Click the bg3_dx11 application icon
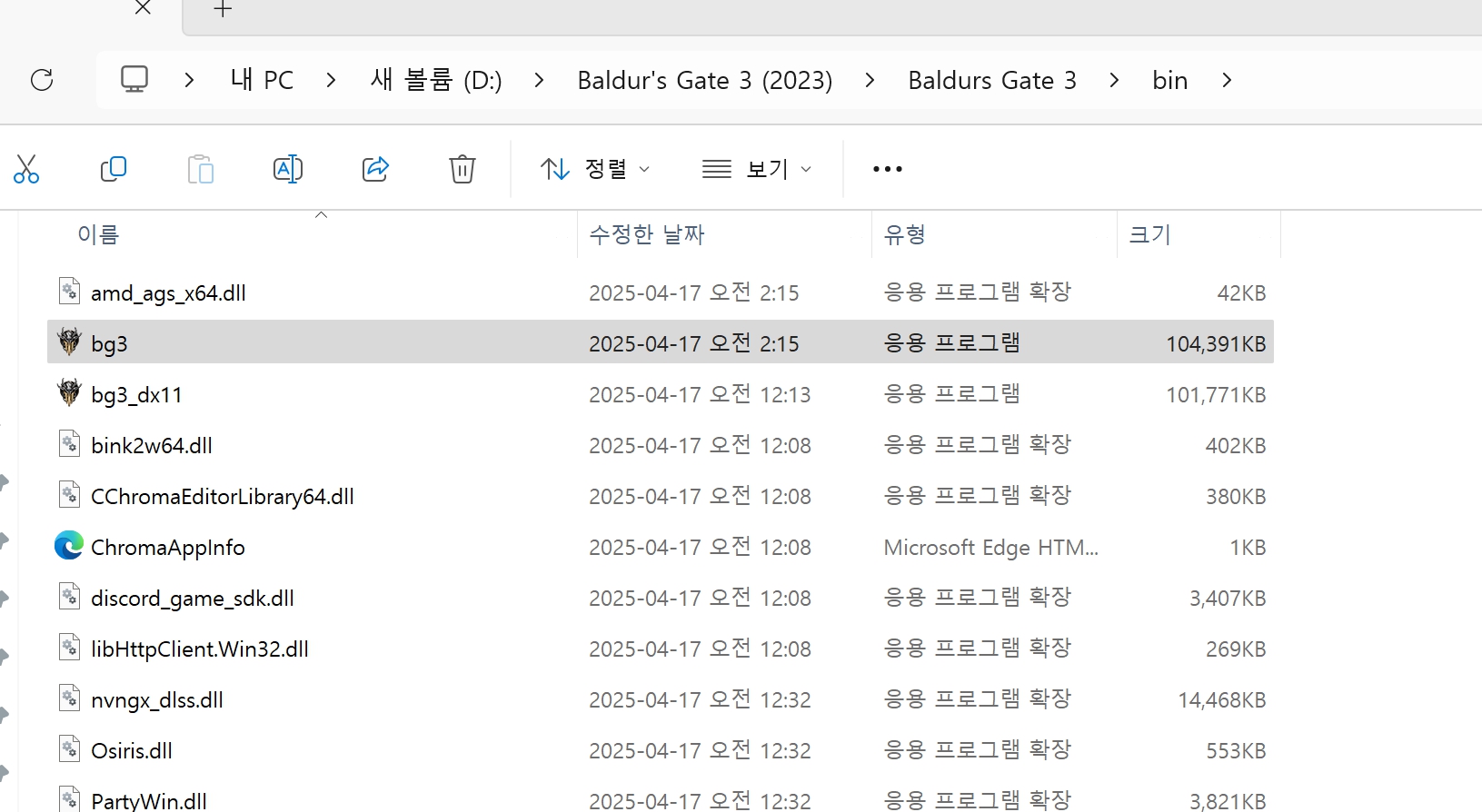Viewport: 1482px width, 812px height. tap(69, 393)
